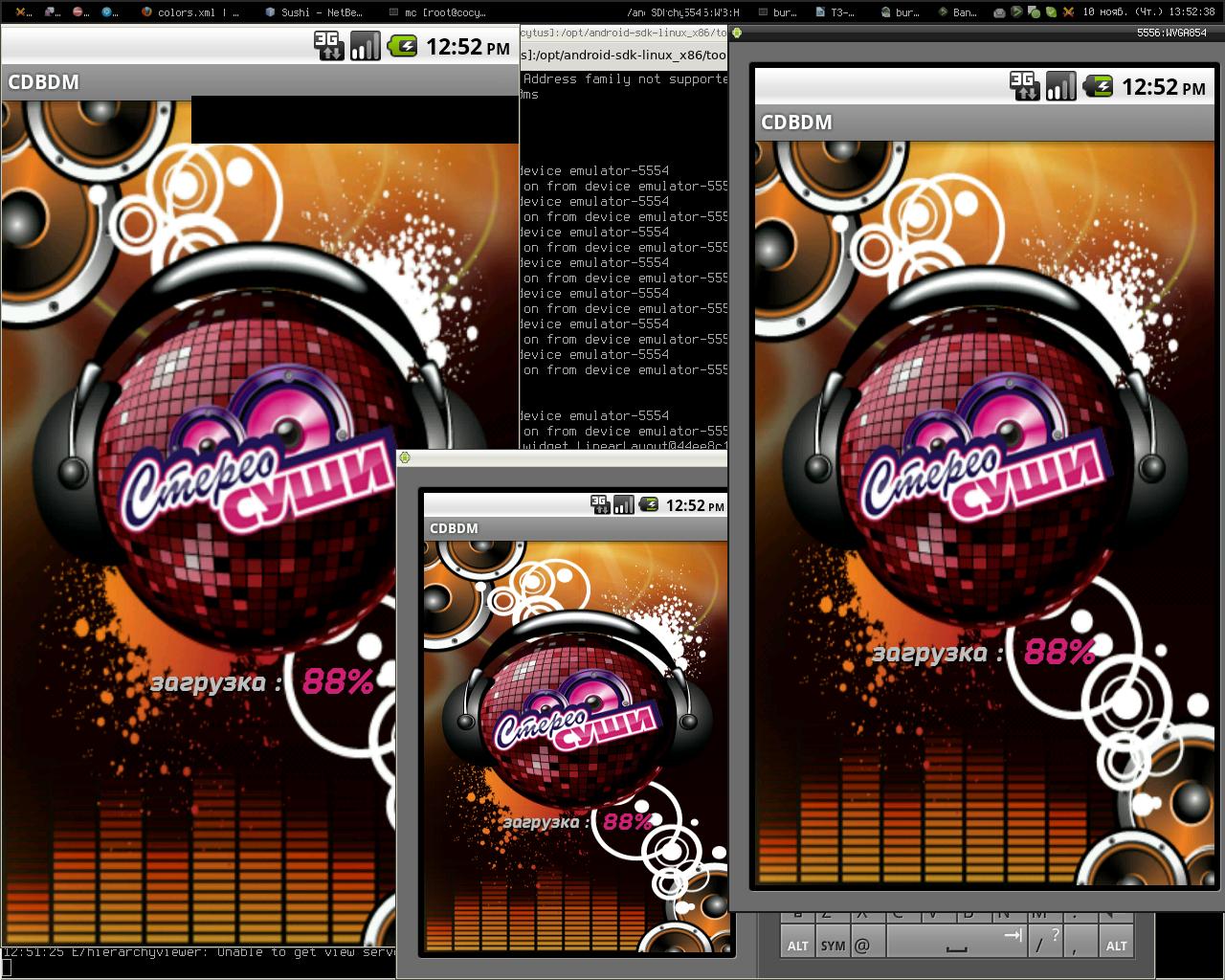Tap the 'загрузка :' label in the middle emulator

(x=546, y=822)
